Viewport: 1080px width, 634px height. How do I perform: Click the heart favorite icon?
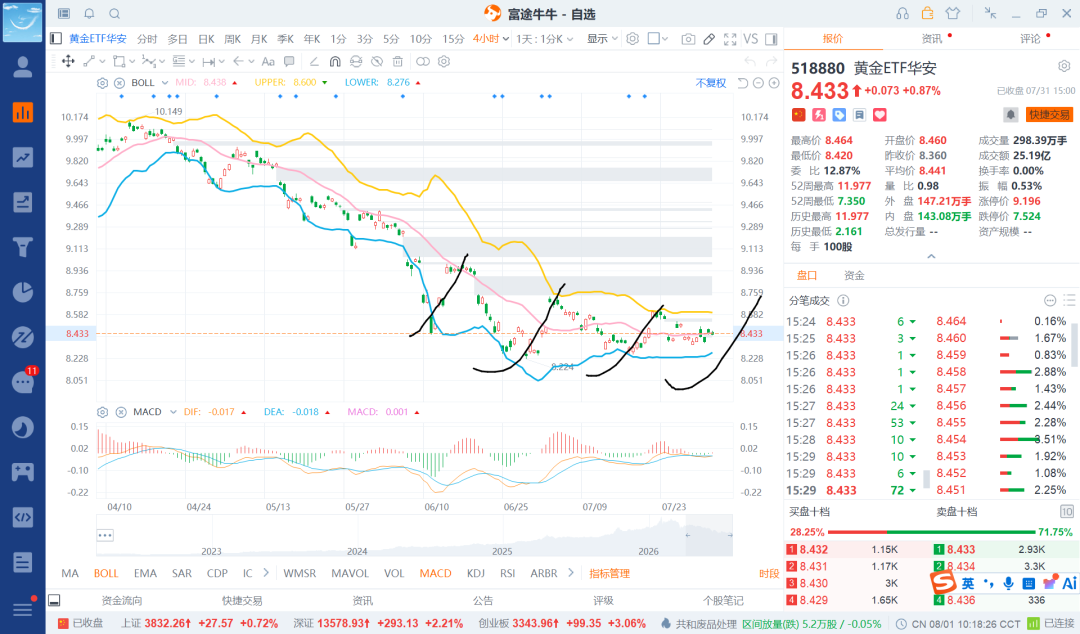880,115
